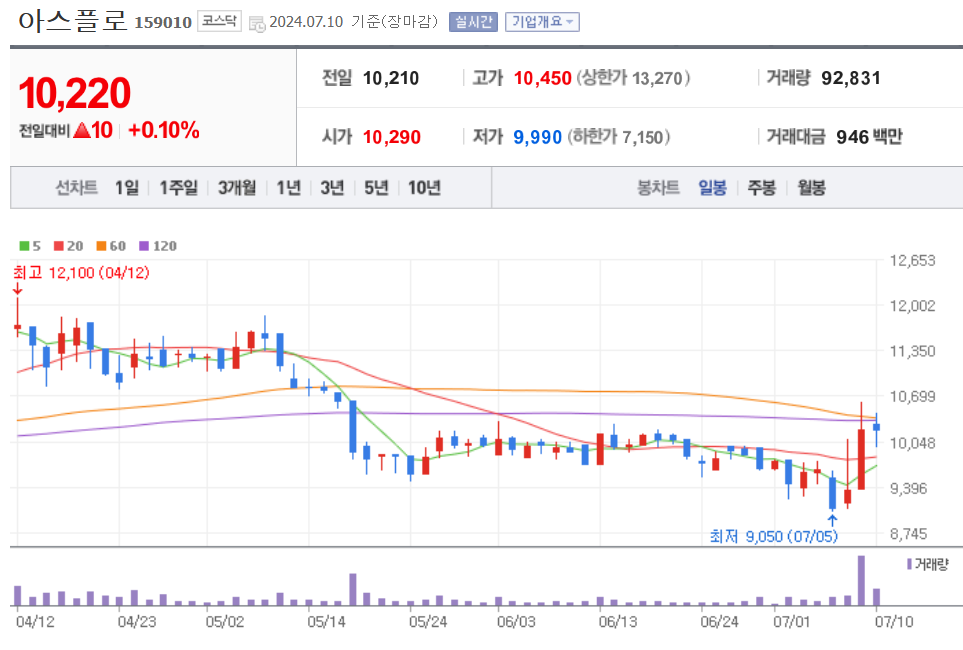Switch to 주봉 weekly candle chart
The height and width of the screenshot is (650, 963).
click(762, 187)
